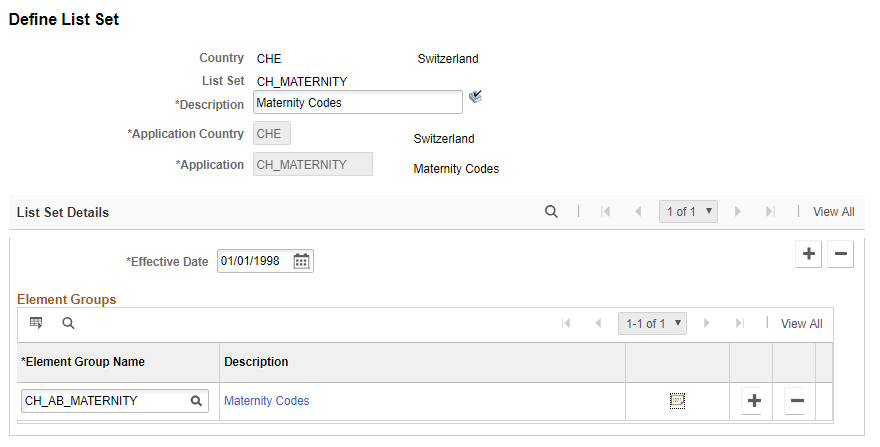Click the List Set Details View All link
The height and width of the screenshot is (447, 880).
[833, 212]
